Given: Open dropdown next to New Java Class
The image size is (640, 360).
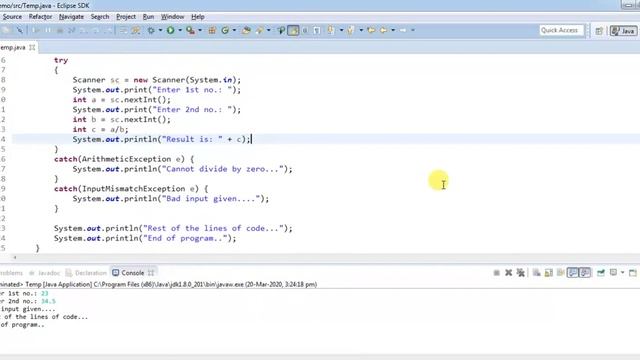Looking at the screenshot, I should pyautogui.click(x=234, y=30).
